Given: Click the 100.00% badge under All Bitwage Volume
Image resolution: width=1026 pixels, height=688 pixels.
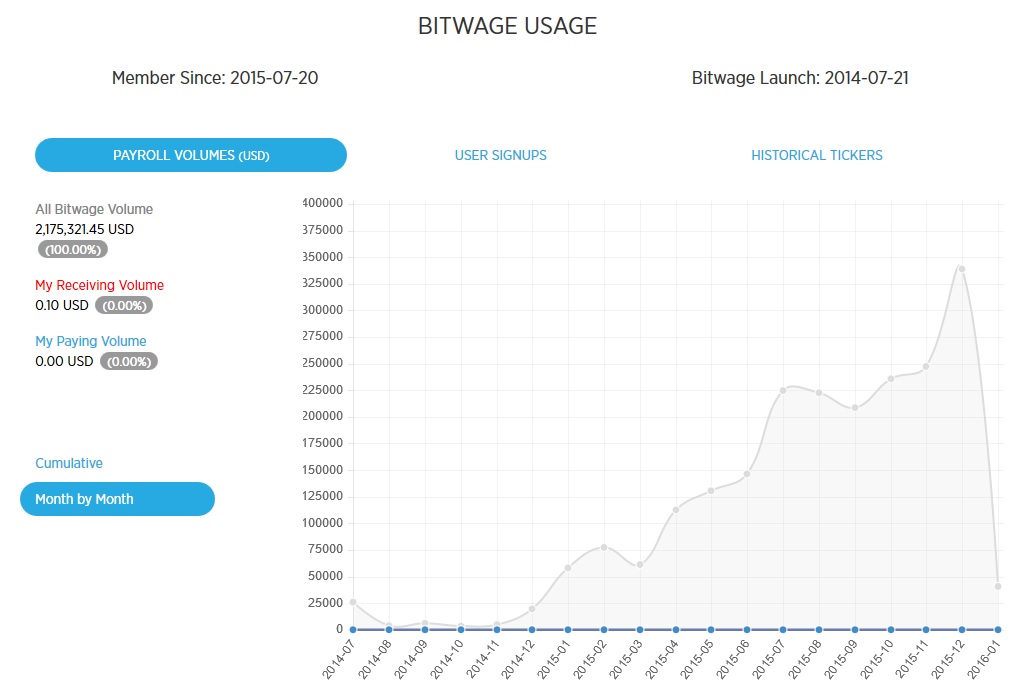Looking at the screenshot, I should point(72,250).
